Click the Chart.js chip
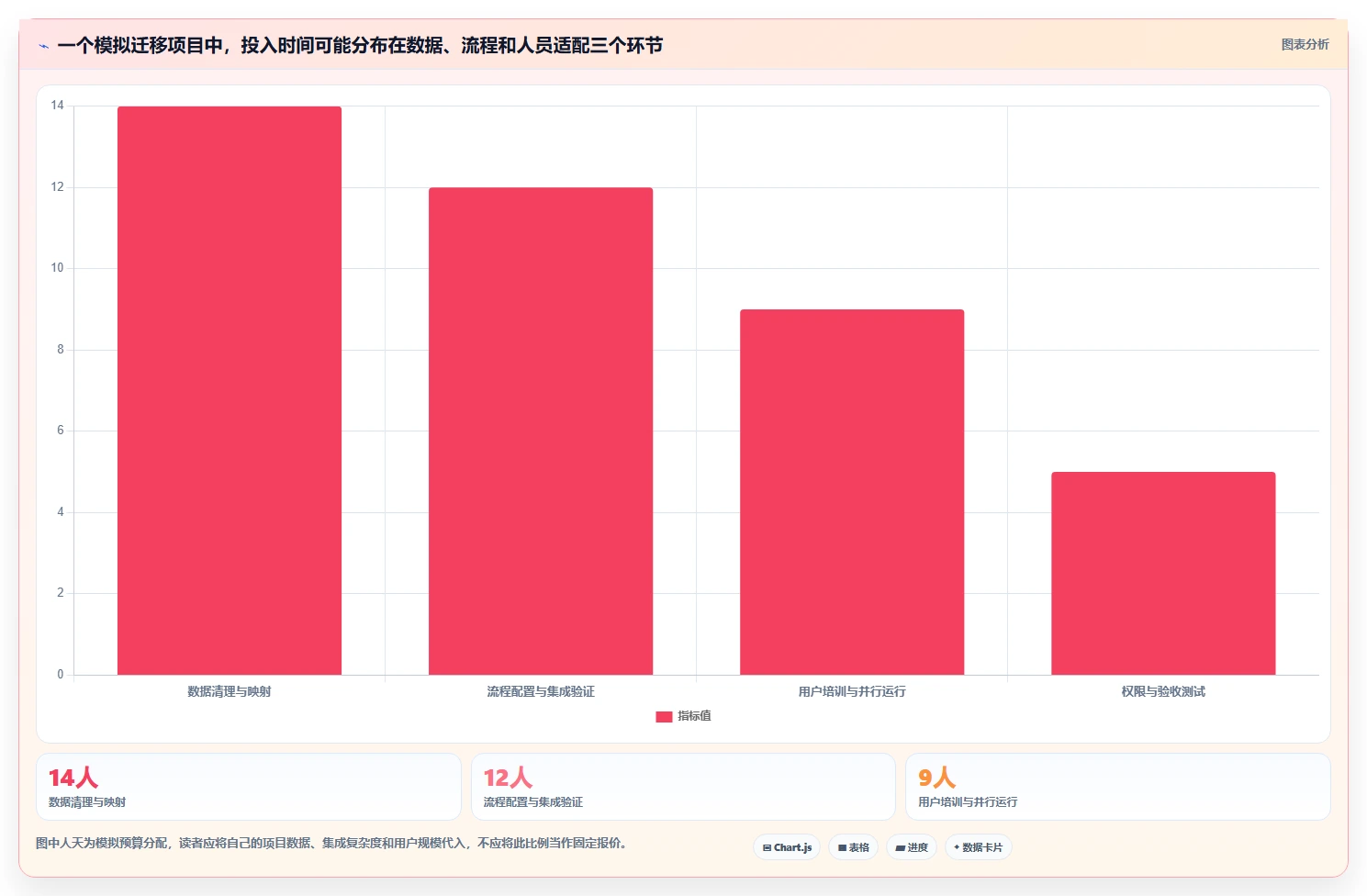 click(x=787, y=847)
